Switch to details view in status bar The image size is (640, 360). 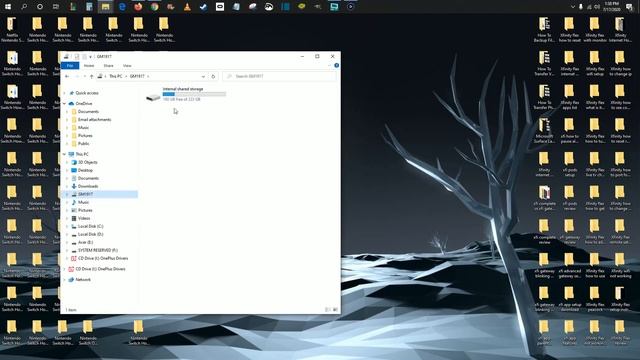point(327,310)
